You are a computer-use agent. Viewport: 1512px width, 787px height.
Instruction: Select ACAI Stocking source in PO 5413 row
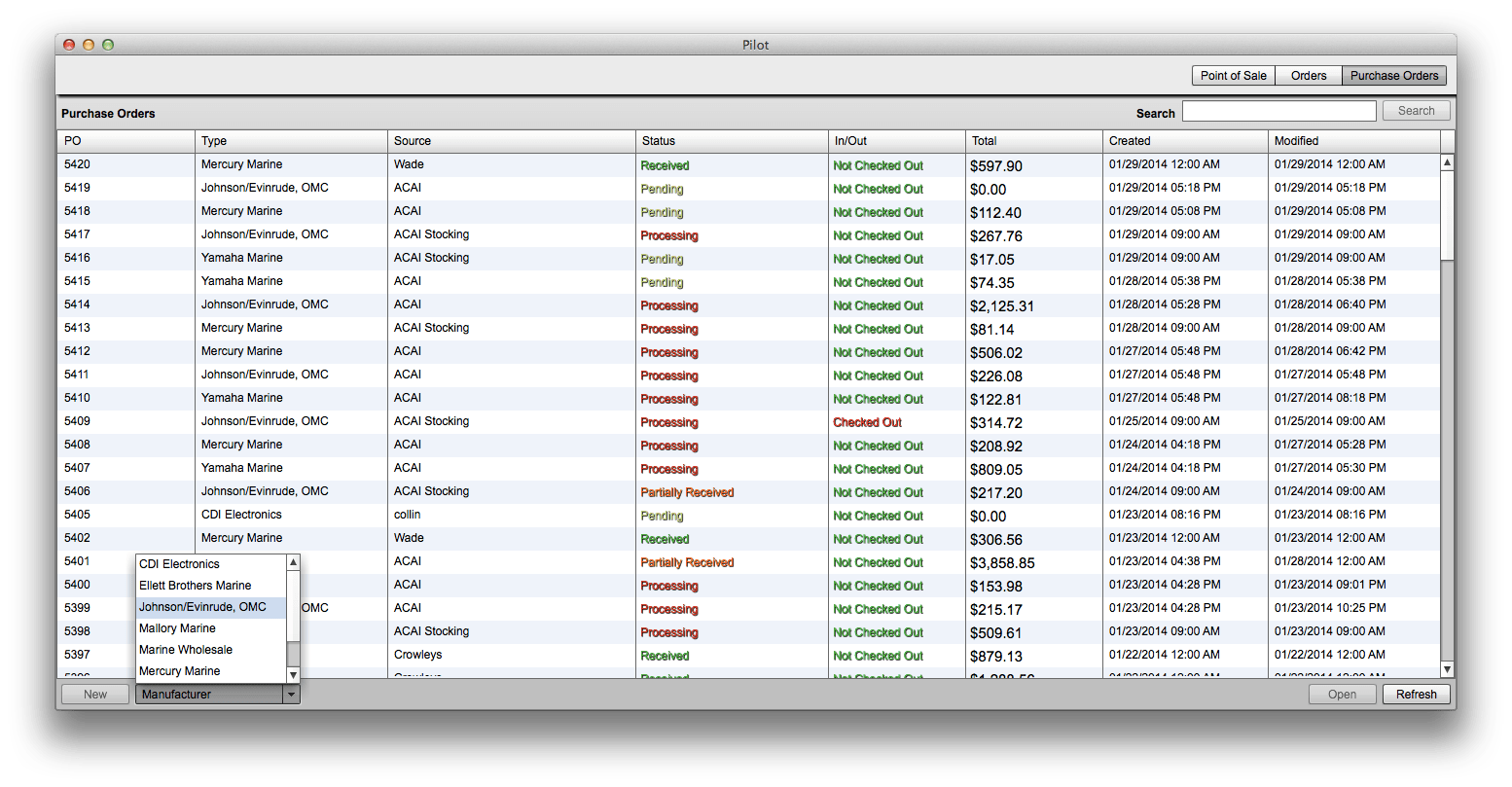click(432, 328)
